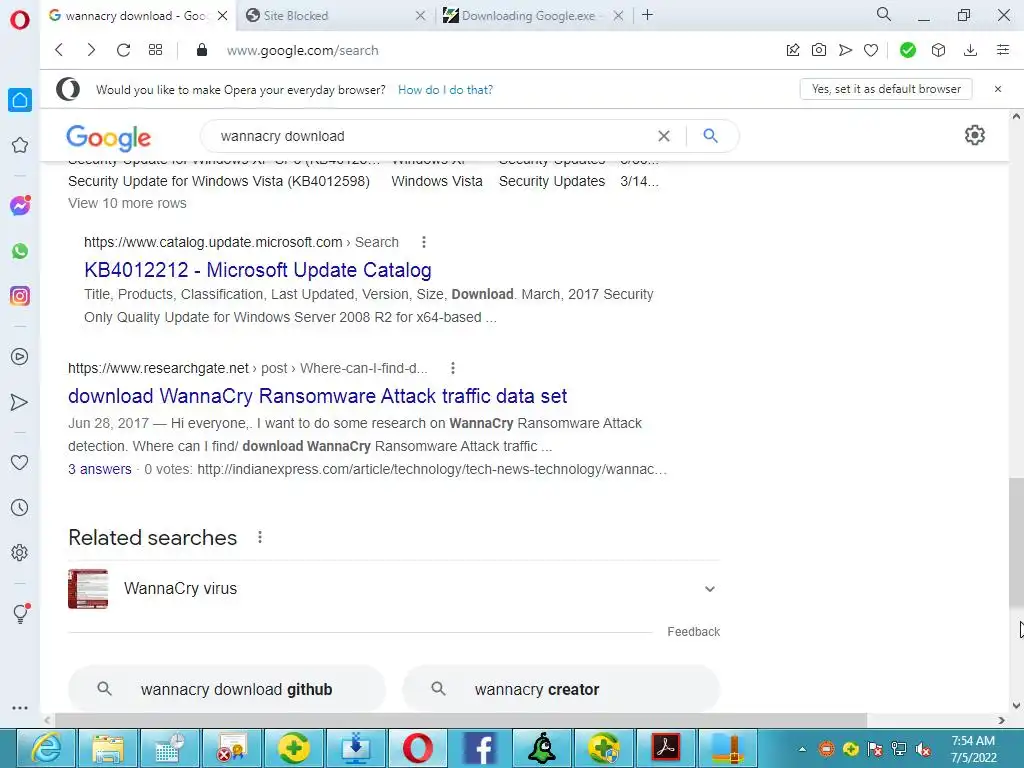Submit search with blue magnifier button
This screenshot has height=768, width=1024.
711,136
